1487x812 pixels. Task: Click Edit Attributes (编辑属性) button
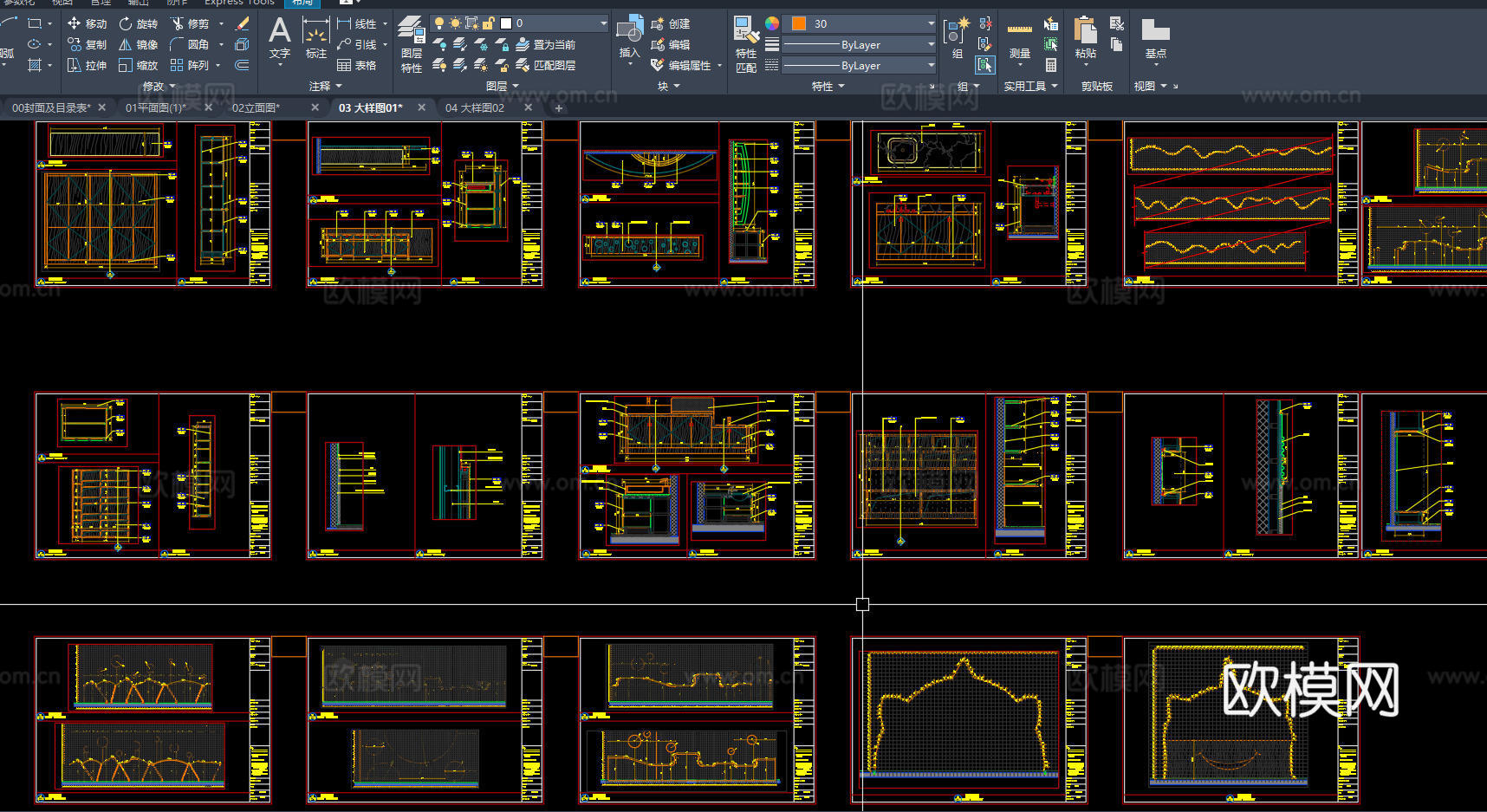click(x=681, y=65)
